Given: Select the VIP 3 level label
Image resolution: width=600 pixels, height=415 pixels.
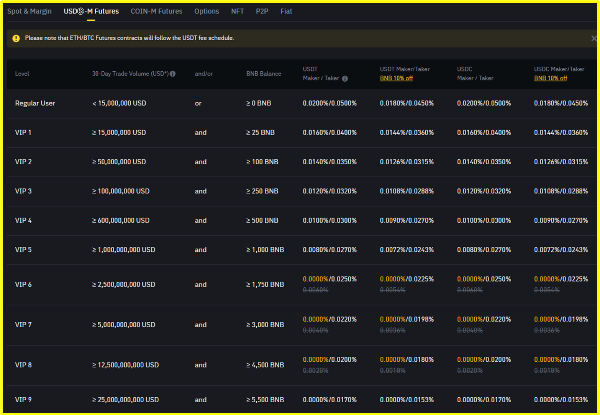Looking at the screenshot, I should pyautogui.click(x=23, y=191).
